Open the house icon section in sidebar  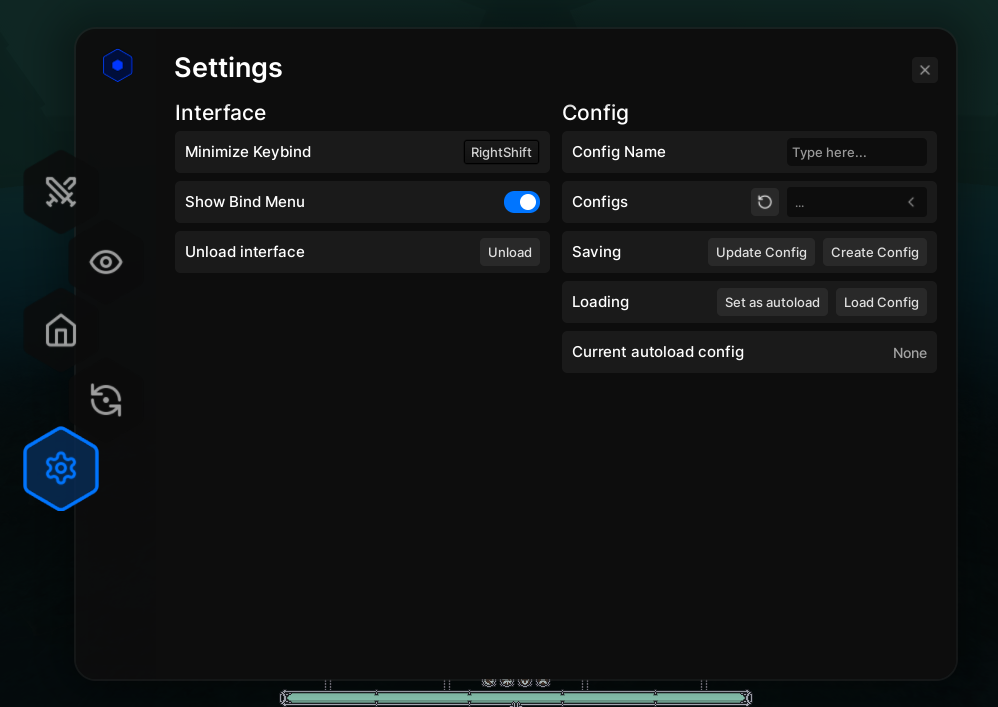point(61,330)
